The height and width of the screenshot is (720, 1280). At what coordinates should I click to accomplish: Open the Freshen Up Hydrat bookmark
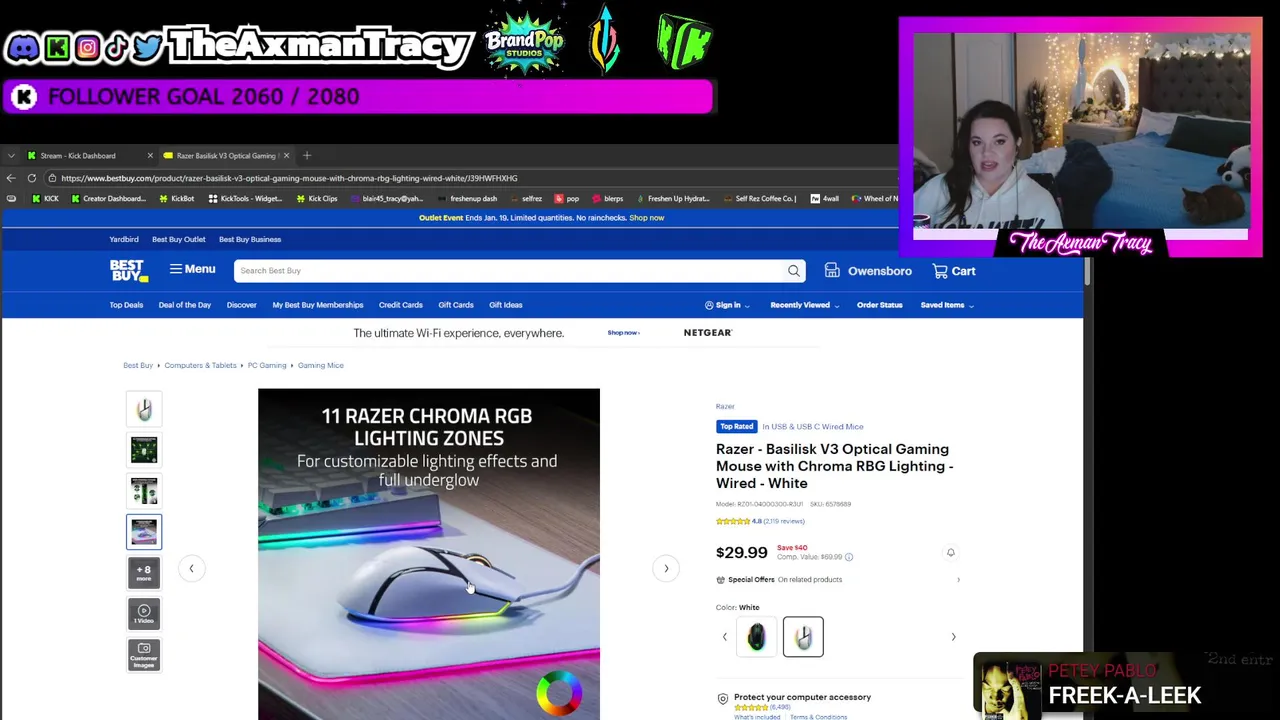pyautogui.click(x=672, y=198)
